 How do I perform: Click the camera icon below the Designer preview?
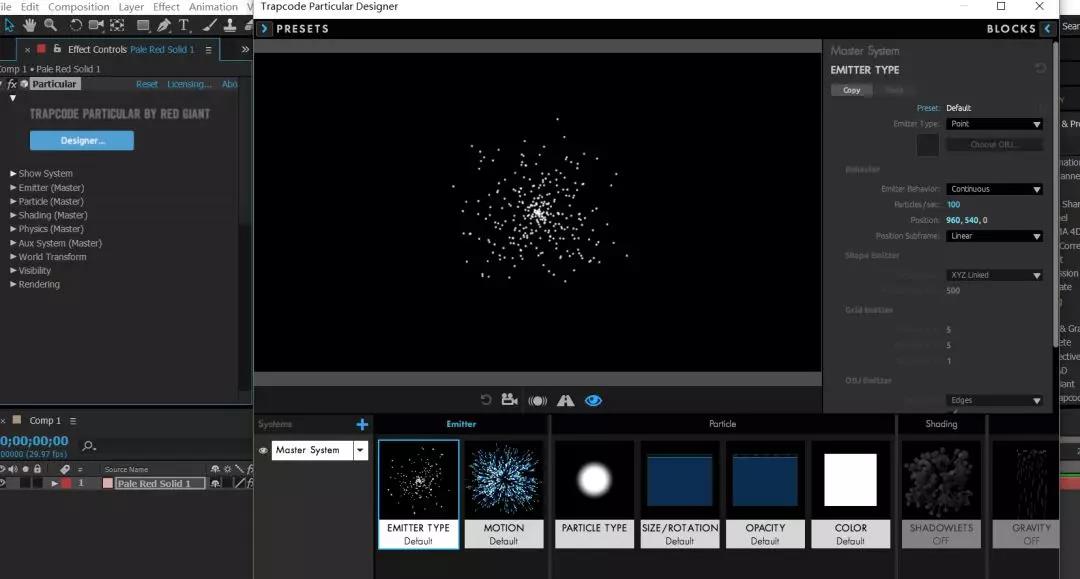tap(509, 399)
